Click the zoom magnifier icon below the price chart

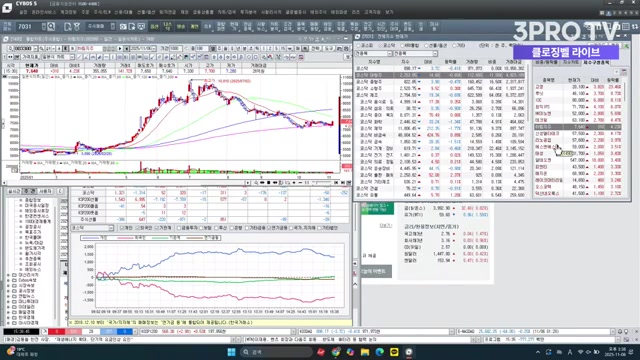(256, 183)
